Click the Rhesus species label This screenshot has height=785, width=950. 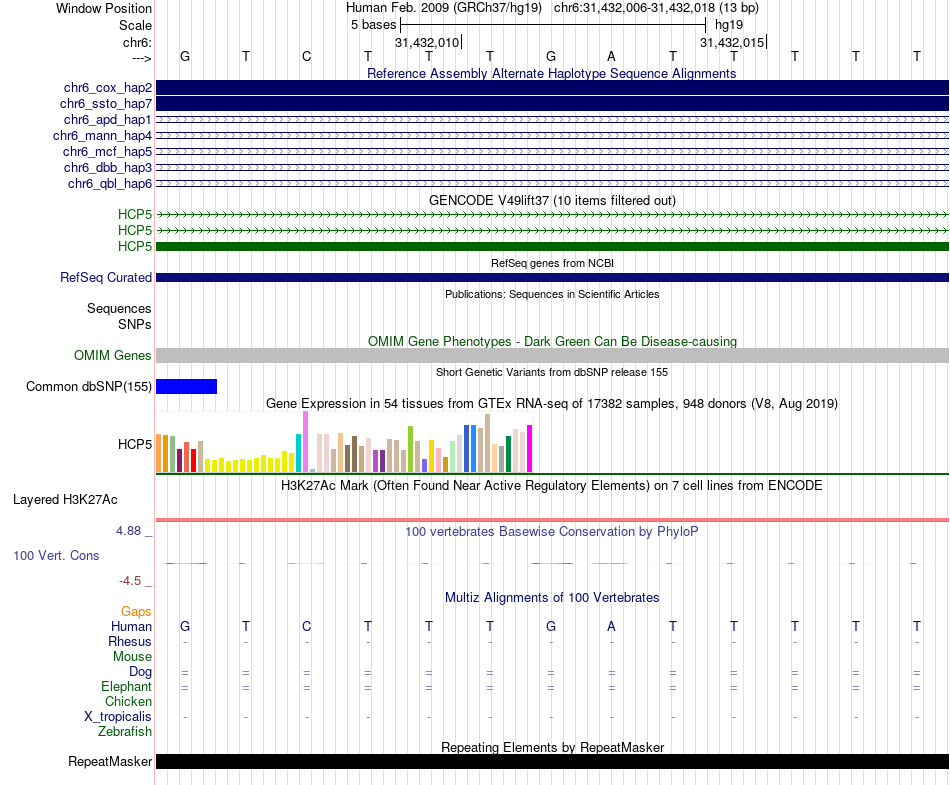pos(130,641)
